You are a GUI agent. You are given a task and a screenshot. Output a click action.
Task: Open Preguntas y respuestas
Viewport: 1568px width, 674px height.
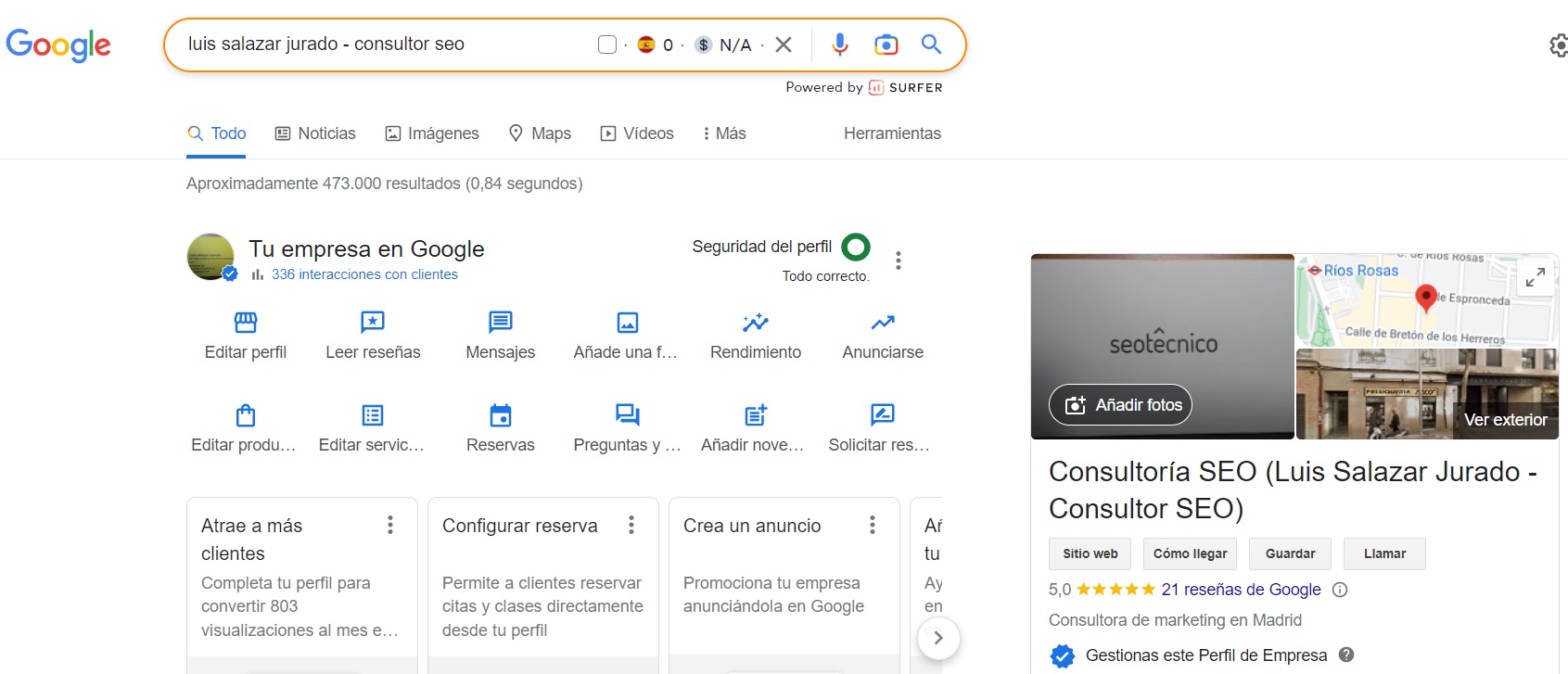click(x=628, y=428)
